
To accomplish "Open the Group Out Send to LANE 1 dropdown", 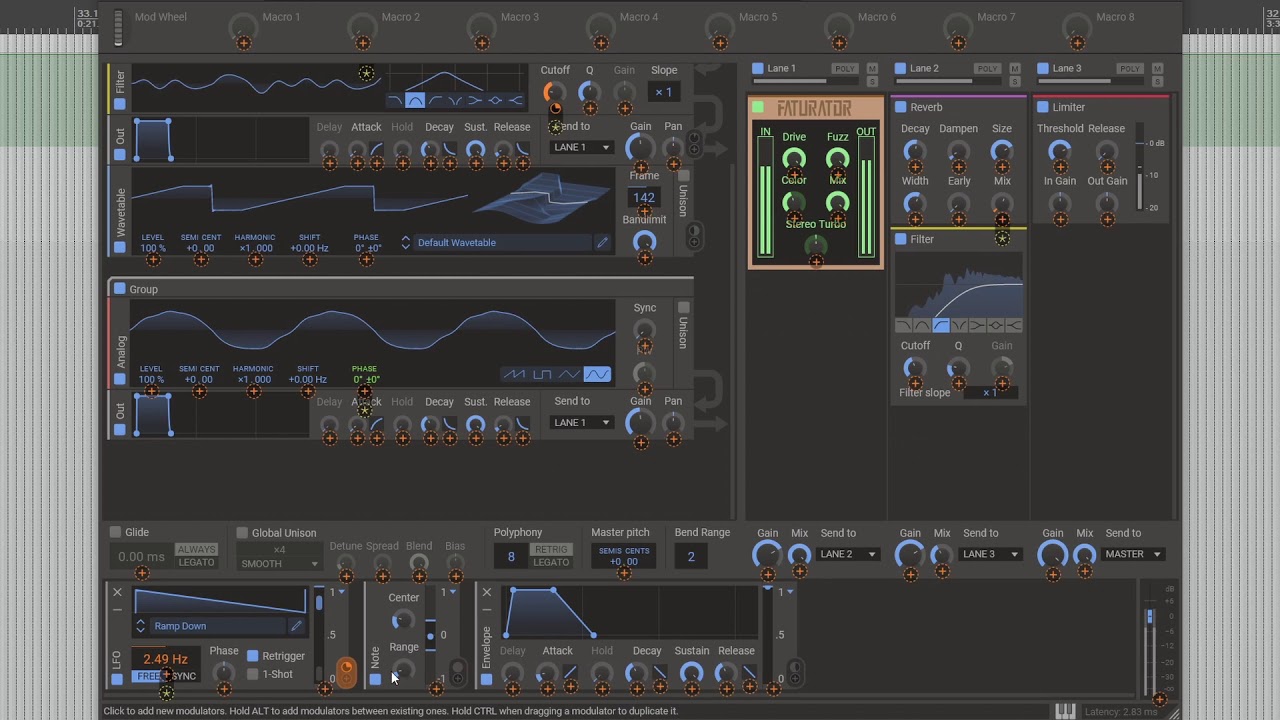I will [x=581, y=422].
